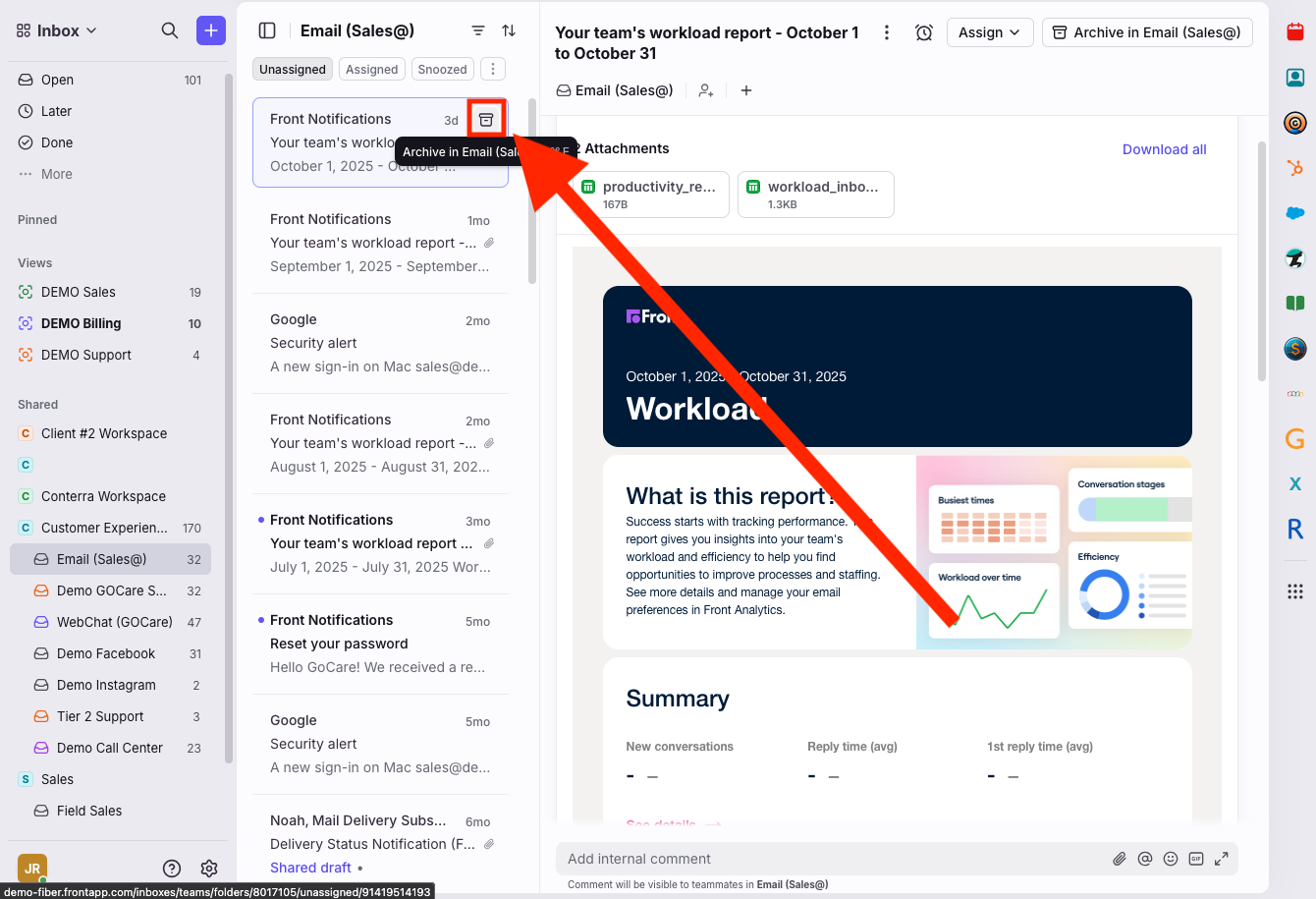Open search with the magnifying glass icon
The width and height of the screenshot is (1316, 899).
[170, 30]
